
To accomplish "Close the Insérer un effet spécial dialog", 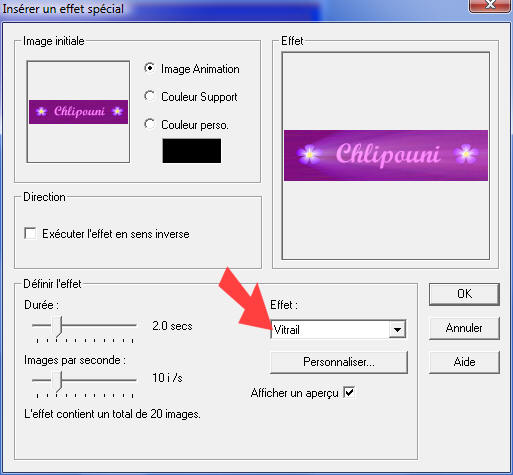I will (x=490, y=5).
